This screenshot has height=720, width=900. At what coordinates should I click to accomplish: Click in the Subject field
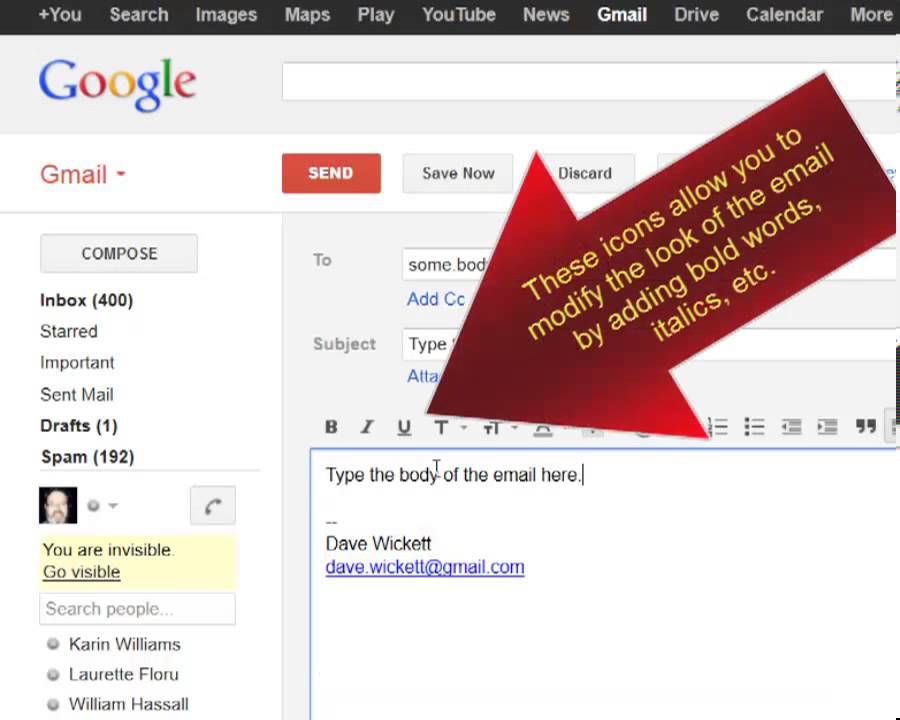click(649, 344)
